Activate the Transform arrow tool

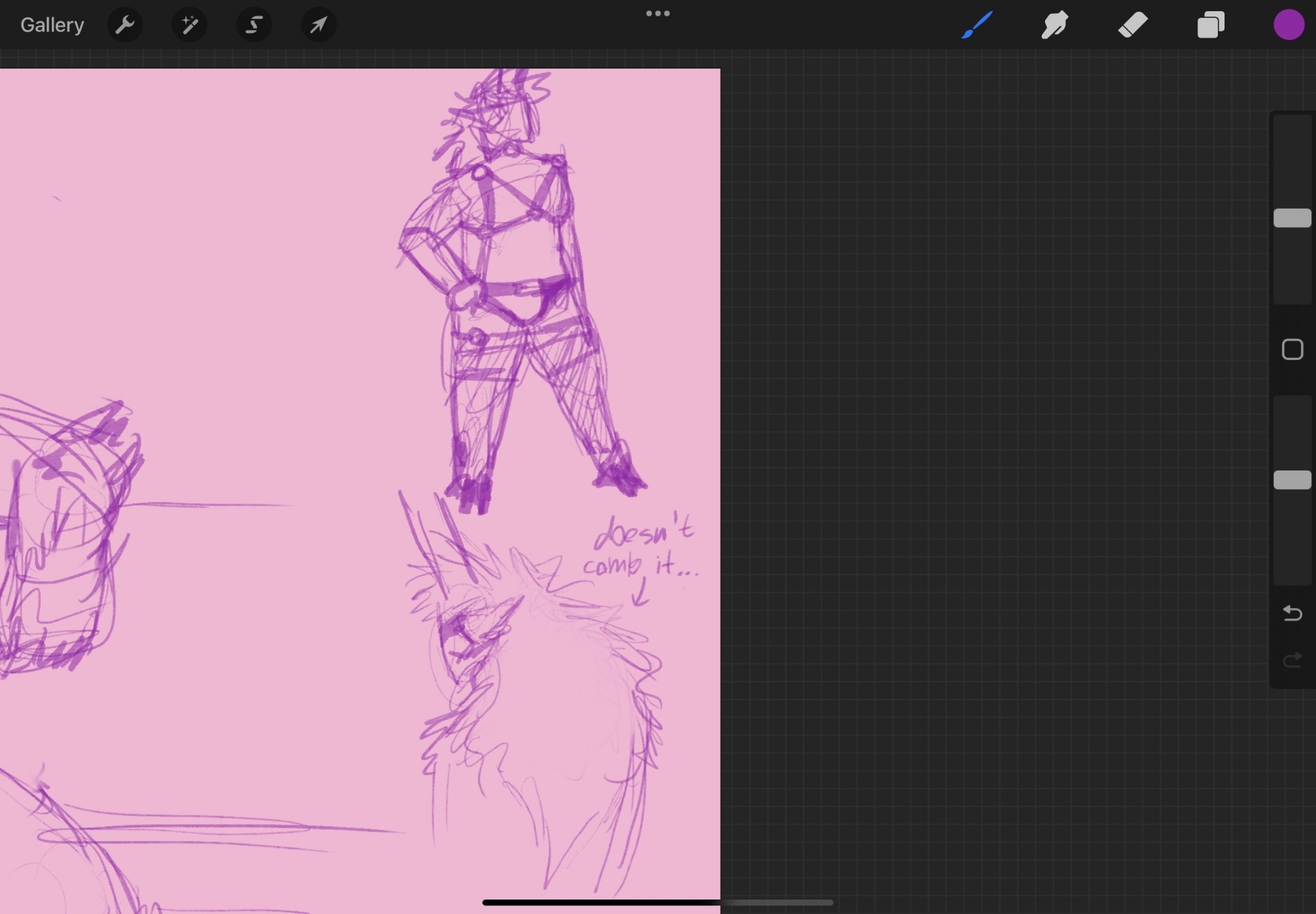coord(318,25)
